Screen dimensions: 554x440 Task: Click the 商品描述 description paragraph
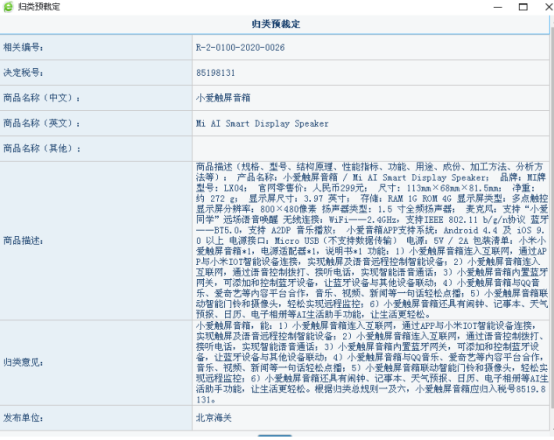click(372, 241)
